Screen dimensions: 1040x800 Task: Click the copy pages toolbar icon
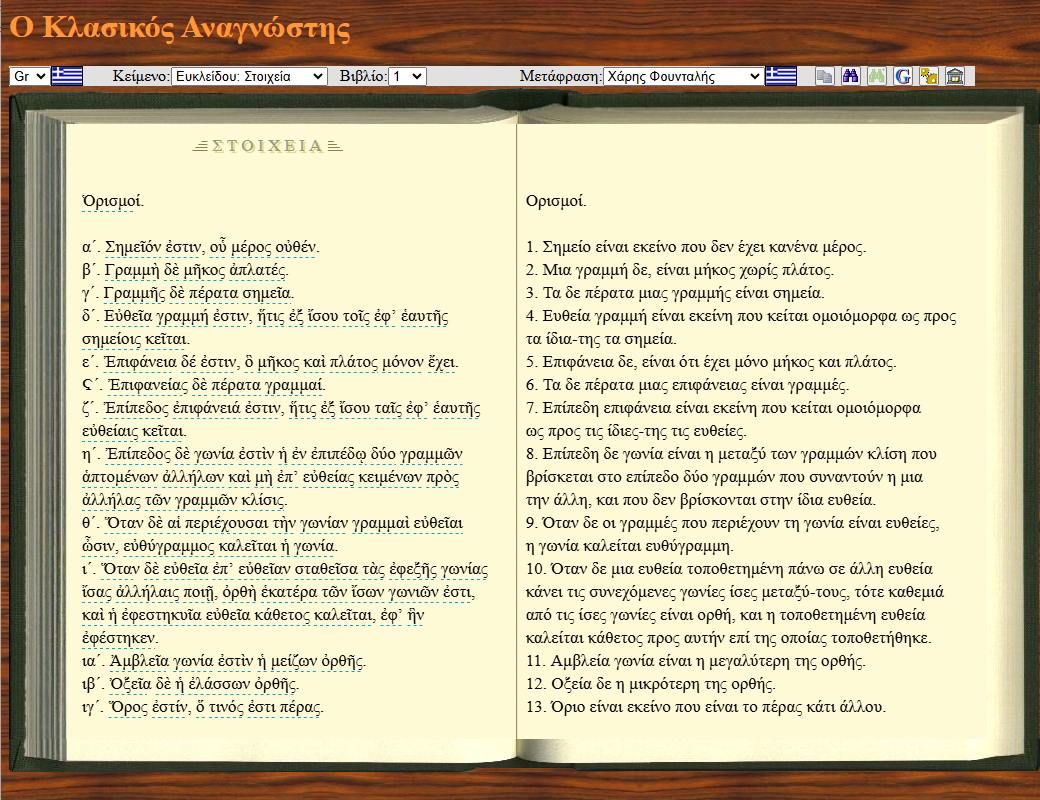[824, 76]
